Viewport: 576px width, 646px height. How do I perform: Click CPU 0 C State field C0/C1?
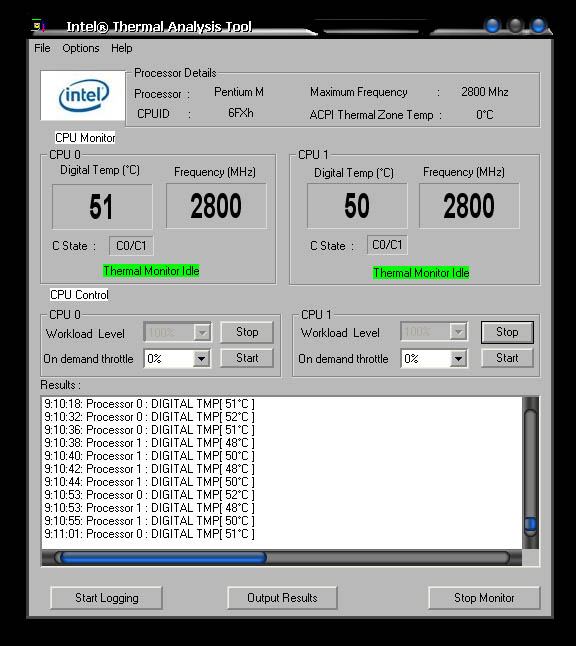pos(131,246)
